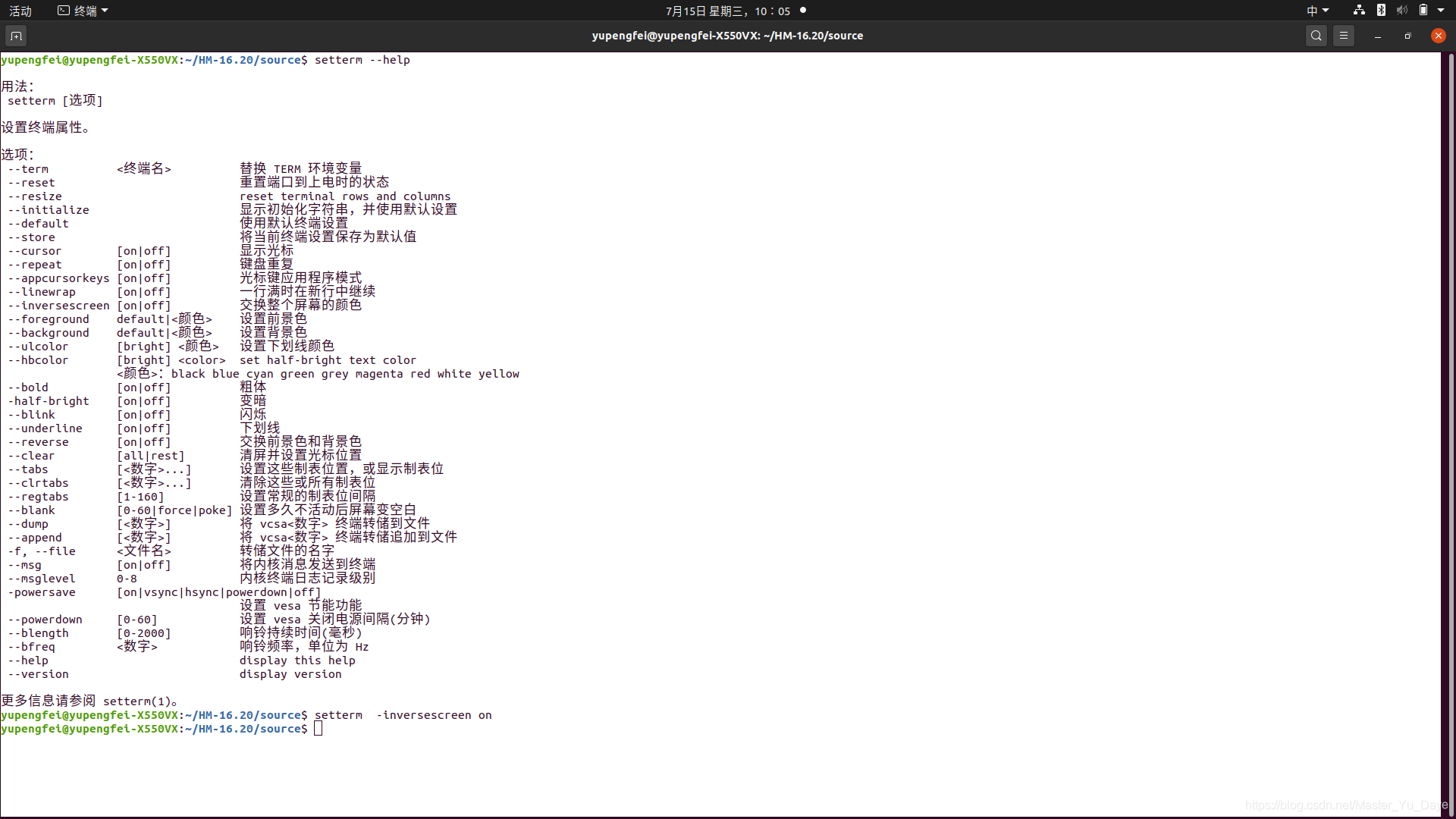Open the 终端 application menu in top bar
Image resolution: width=1456 pixels, height=819 pixels.
pyautogui.click(x=83, y=11)
